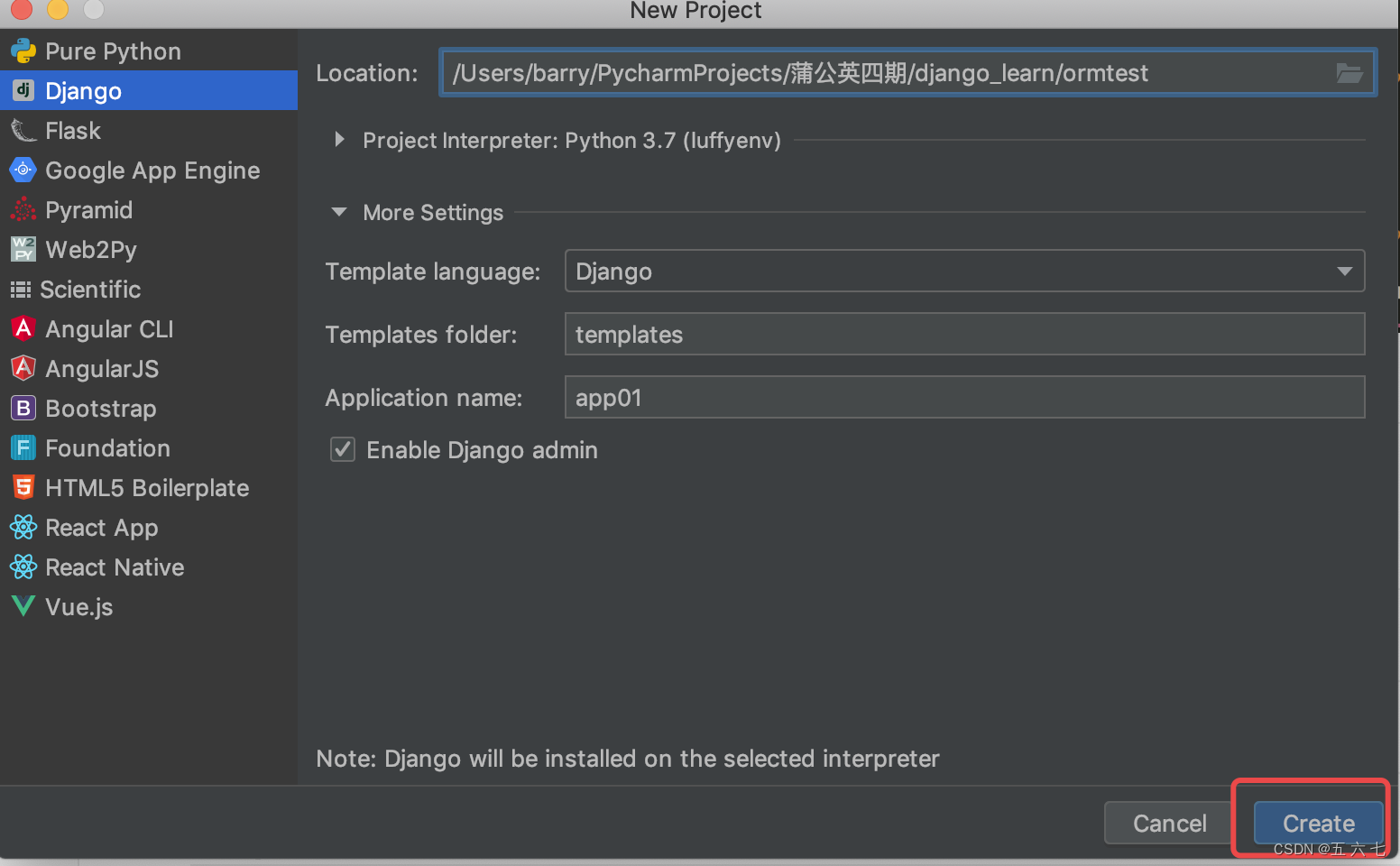
Task: Select React Native label in list
Action: pos(115,567)
